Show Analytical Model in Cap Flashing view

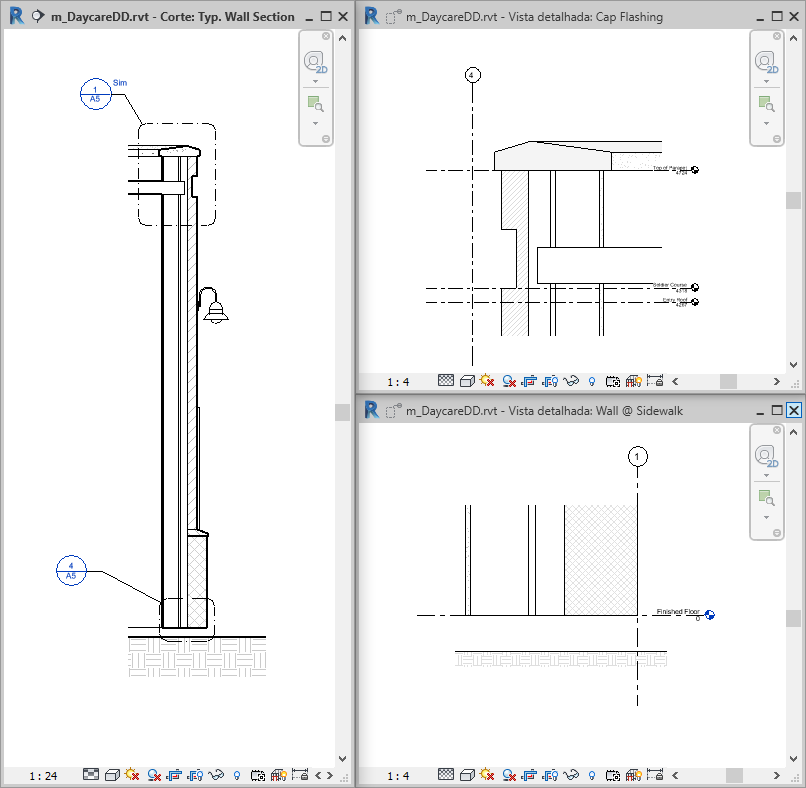634,381
